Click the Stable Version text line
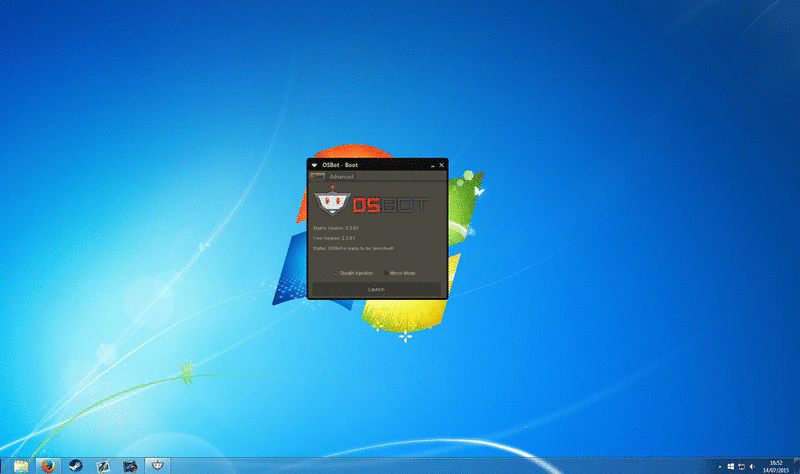 point(336,228)
